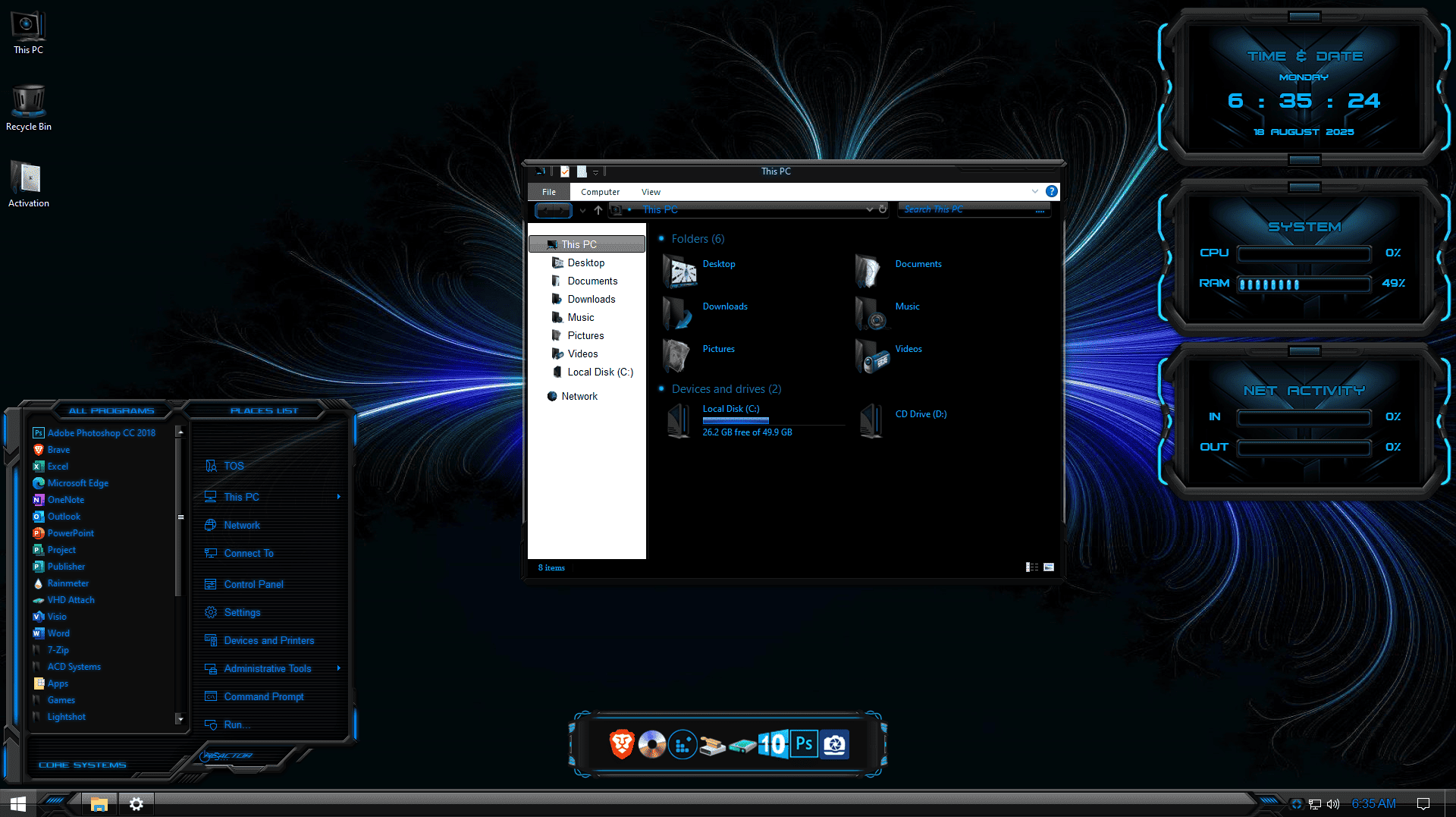The width and height of the screenshot is (1456, 817).
Task: Click the help question mark in Explorer
Action: click(1051, 191)
